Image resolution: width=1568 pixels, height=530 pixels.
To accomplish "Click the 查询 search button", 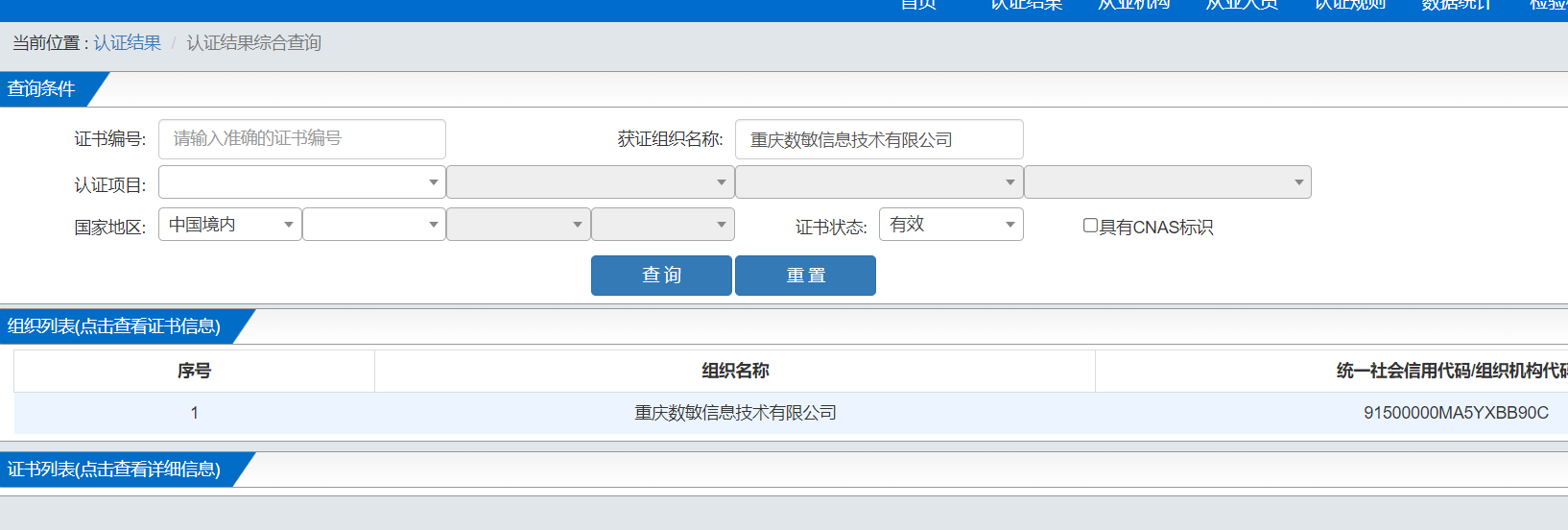I will coord(661,276).
